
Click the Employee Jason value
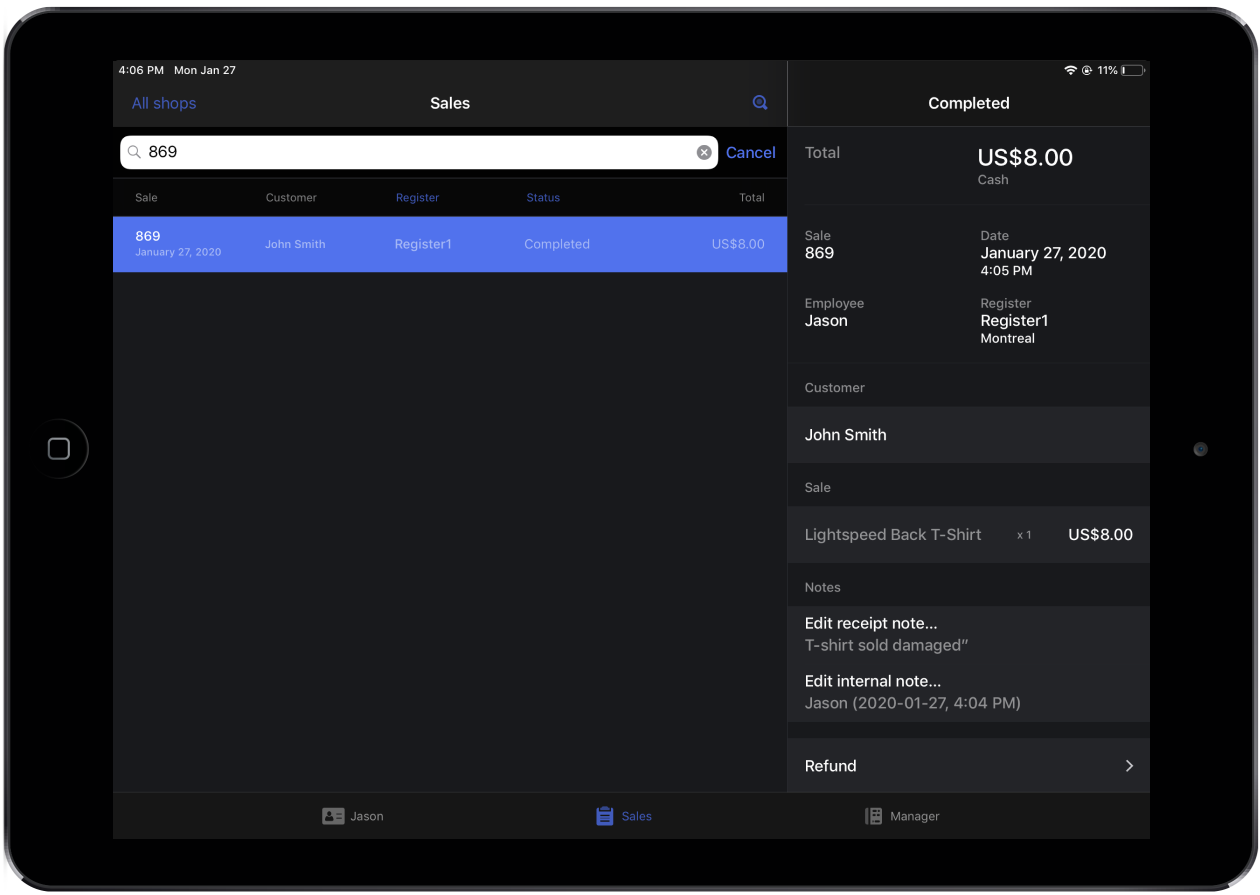point(826,321)
